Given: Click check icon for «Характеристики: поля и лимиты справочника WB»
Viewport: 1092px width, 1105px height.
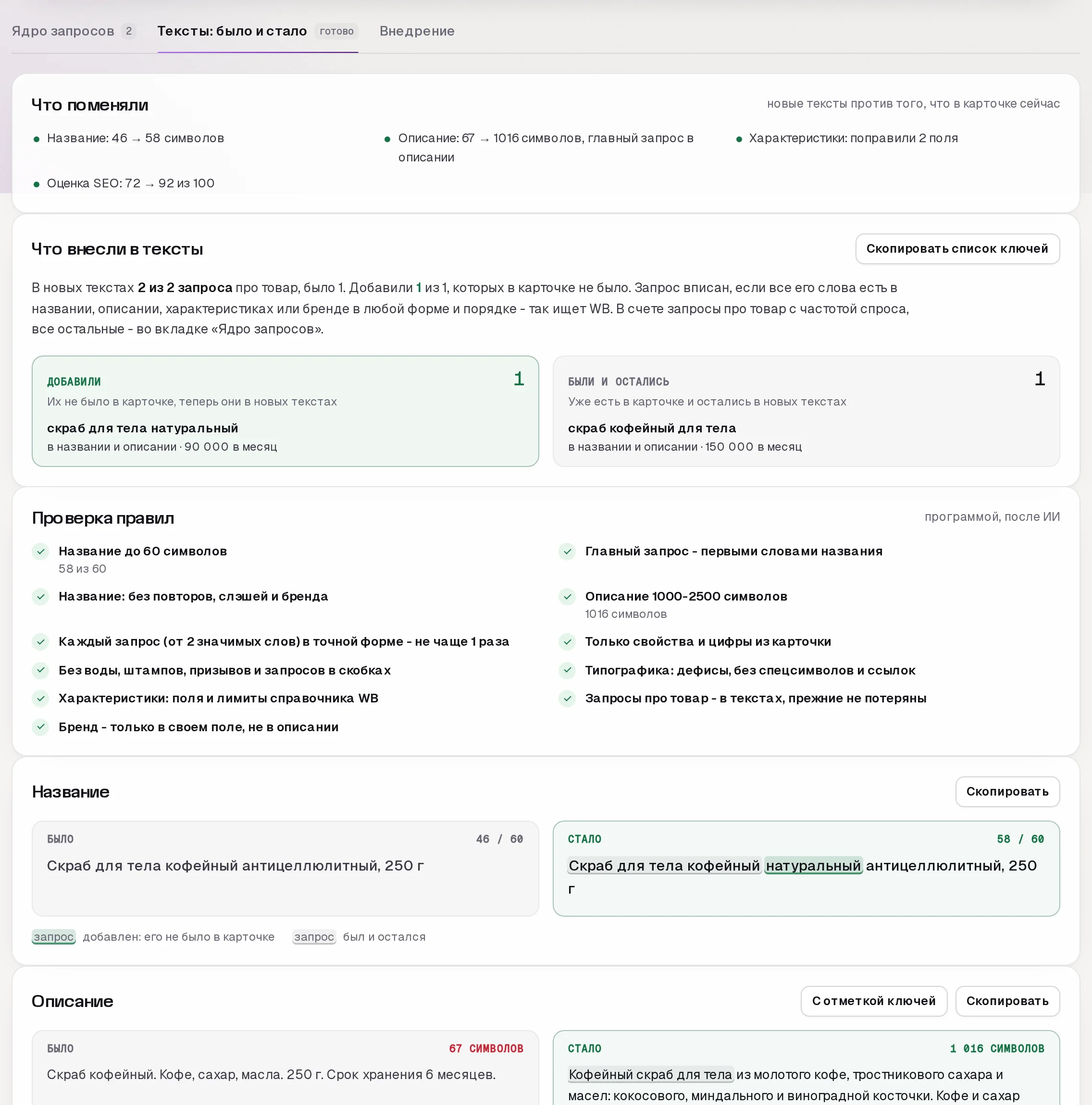Looking at the screenshot, I should (41, 699).
